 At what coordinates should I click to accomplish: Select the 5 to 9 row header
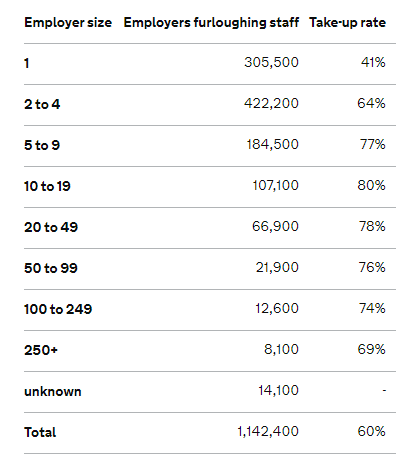(42, 145)
